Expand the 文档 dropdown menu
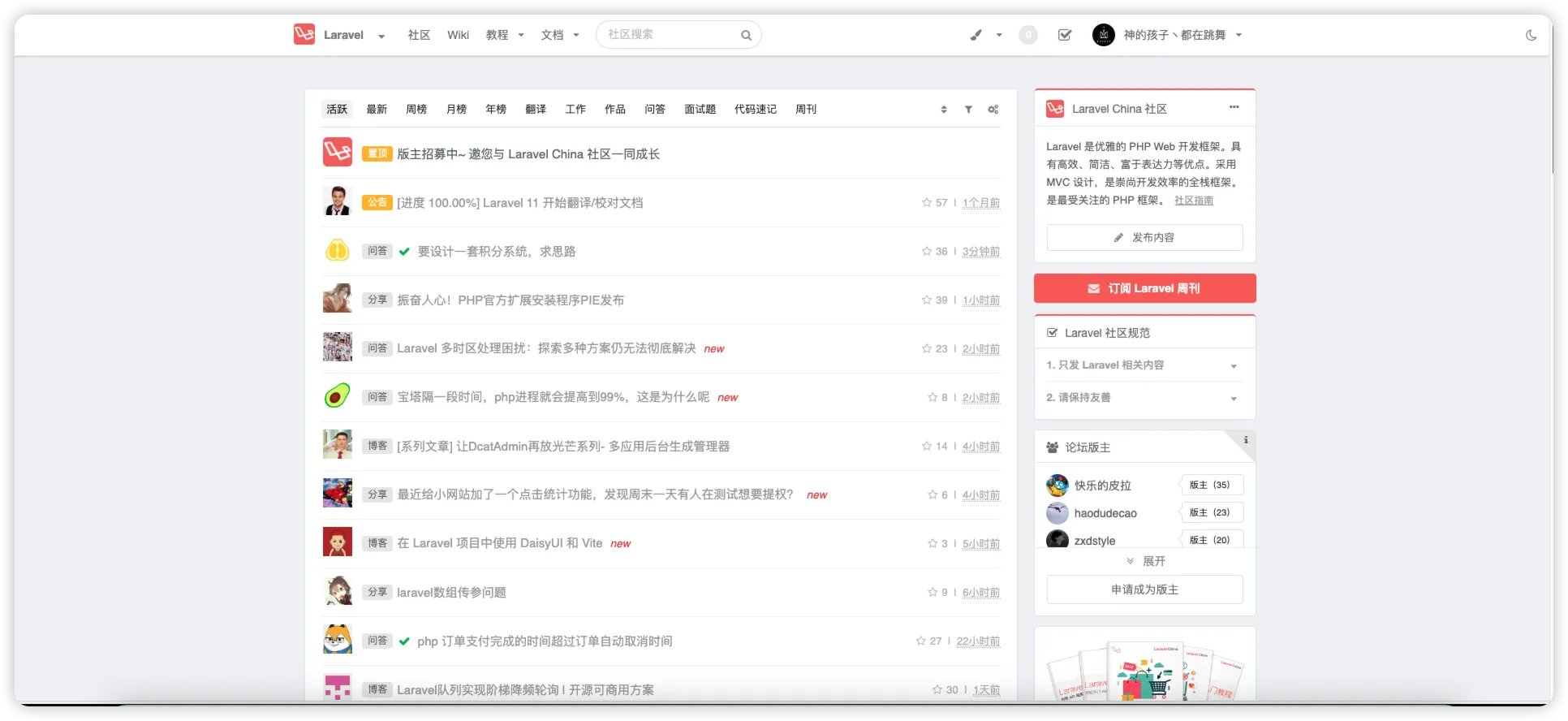The image size is (1568, 721). tap(576, 35)
